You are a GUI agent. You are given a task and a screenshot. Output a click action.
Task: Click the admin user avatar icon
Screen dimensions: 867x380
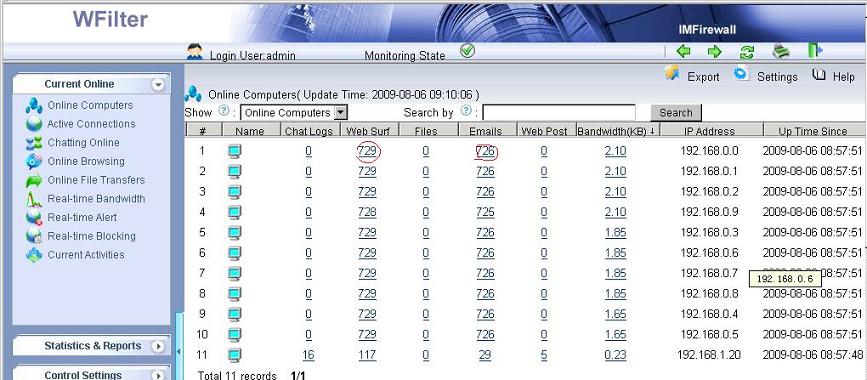194,52
